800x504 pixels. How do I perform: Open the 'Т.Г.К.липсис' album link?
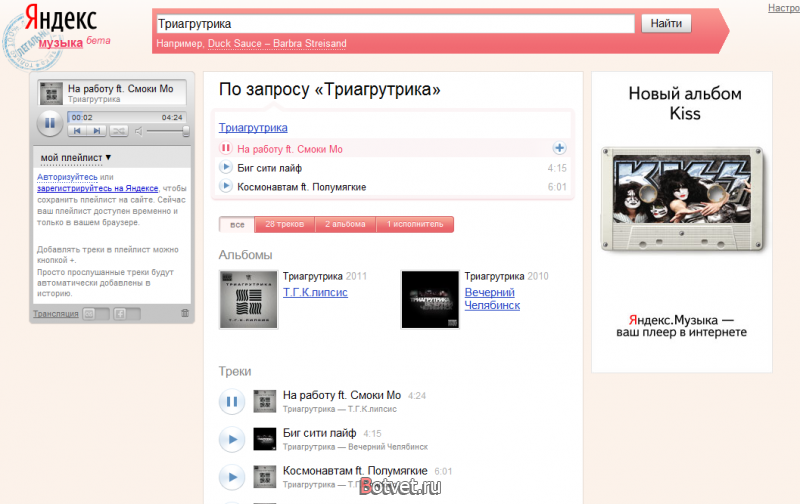315,292
